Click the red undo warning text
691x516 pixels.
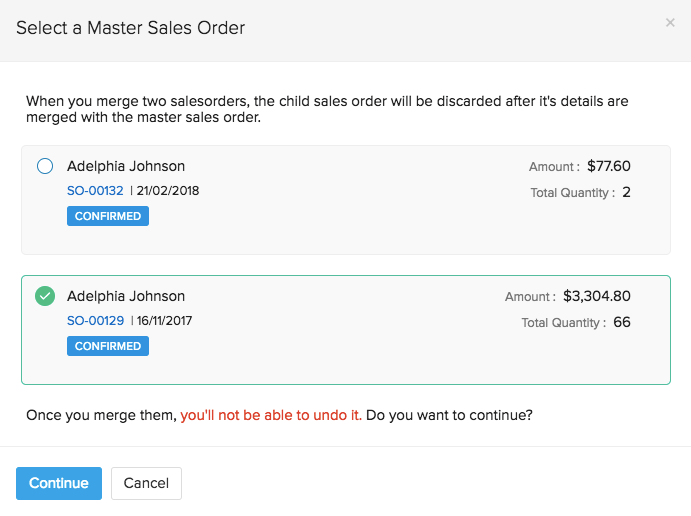pyautogui.click(x=271, y=415)
